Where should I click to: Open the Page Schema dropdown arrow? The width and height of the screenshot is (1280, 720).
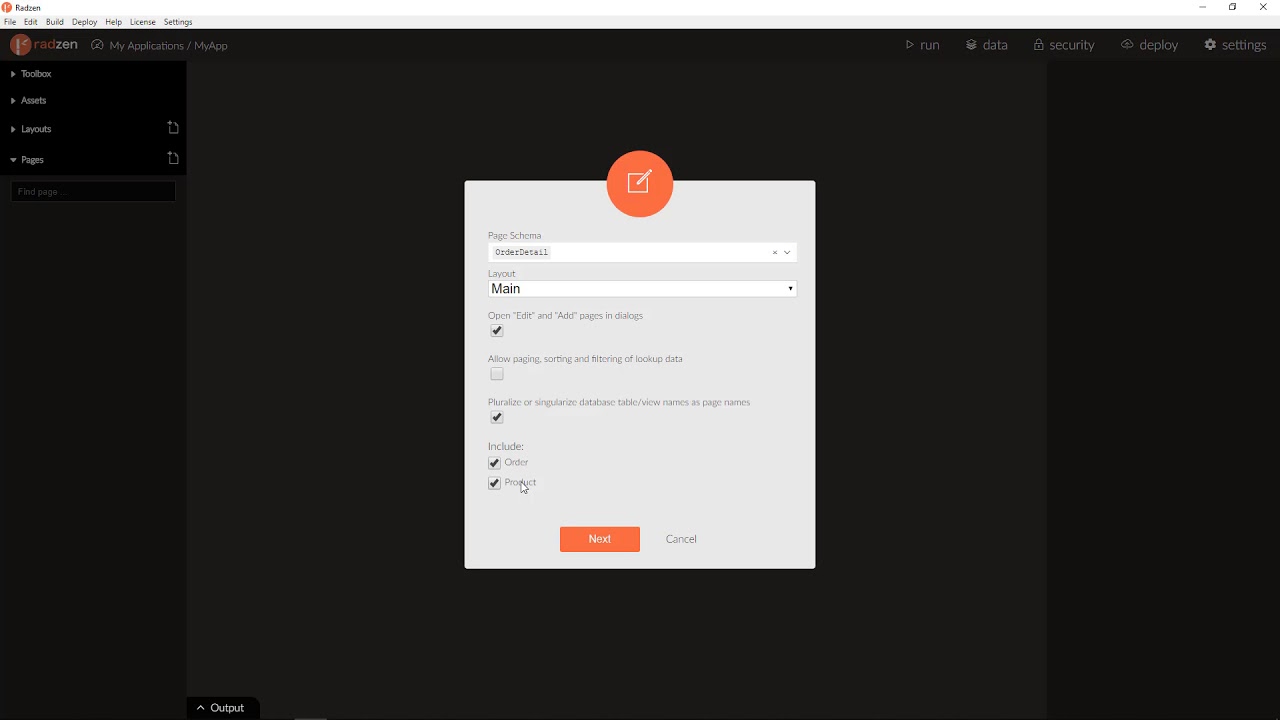tap(788, 253)
